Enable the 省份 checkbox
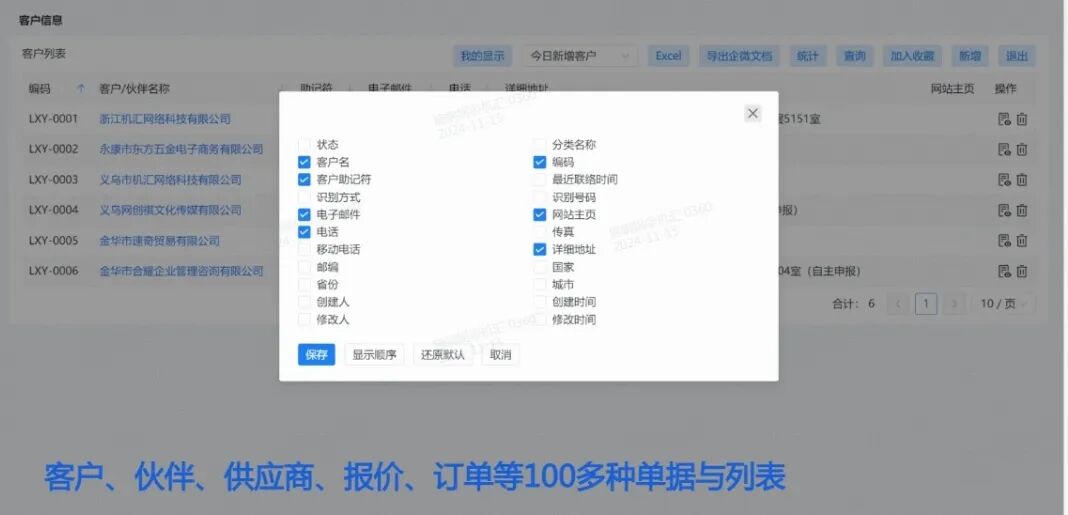The height and width of the screenshot is (515, 1068). tap(304, 285)
